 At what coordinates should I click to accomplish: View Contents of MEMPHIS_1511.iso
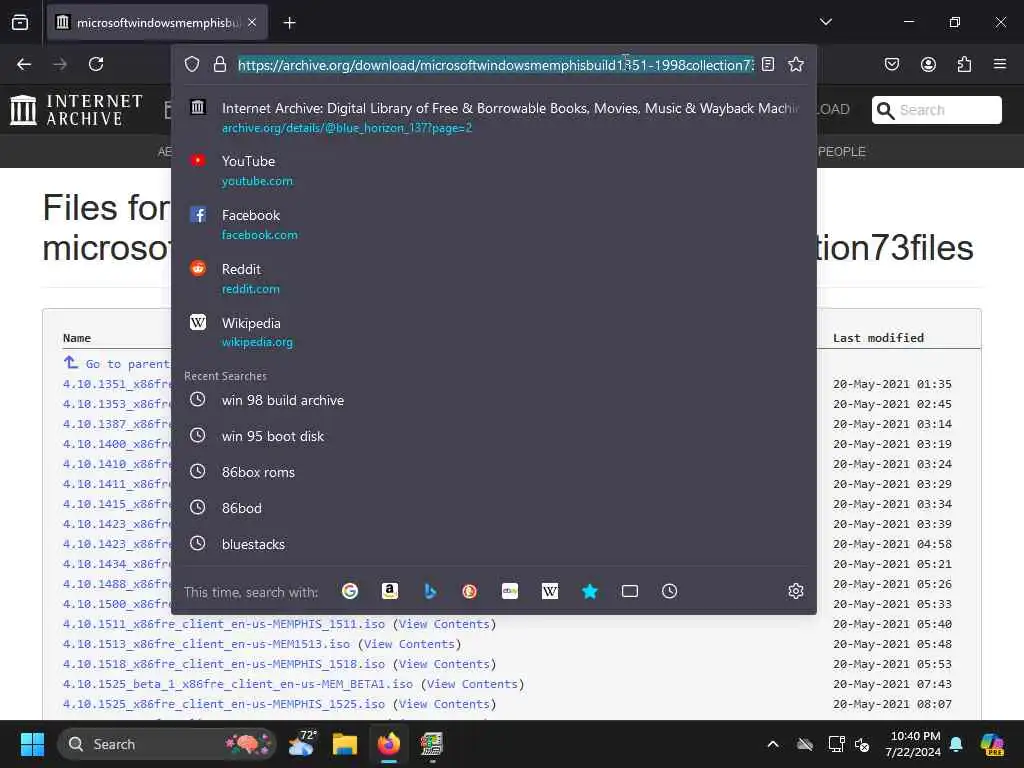point(444,624)
